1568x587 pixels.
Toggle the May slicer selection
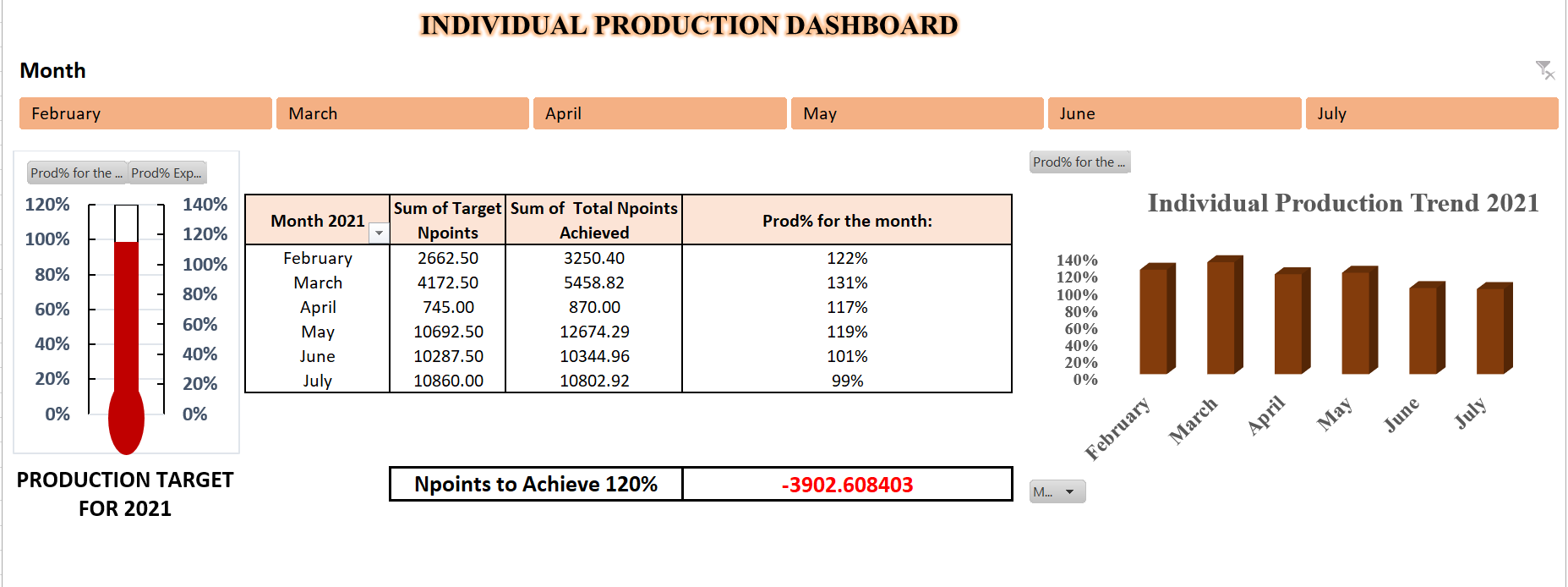[x=916, y=113]
